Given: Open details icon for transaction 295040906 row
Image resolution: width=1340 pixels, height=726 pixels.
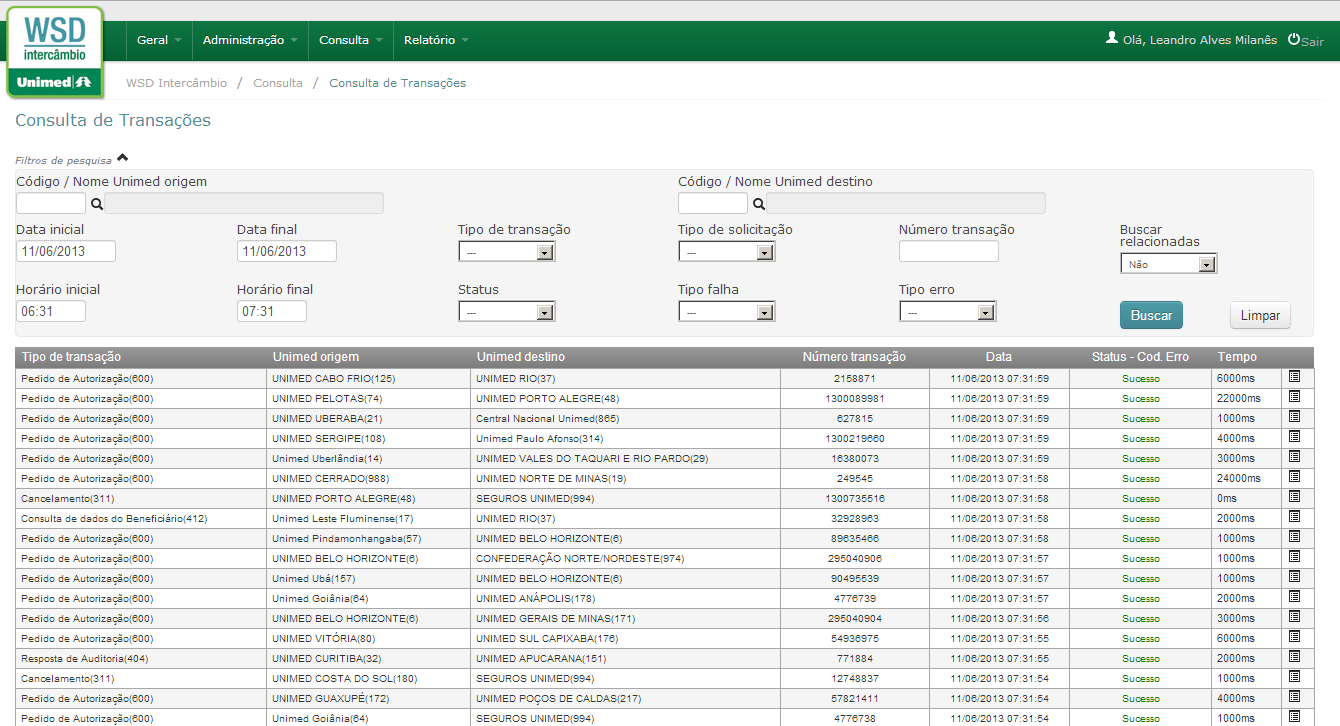Looking at the screenshot, I should [x=1294, y=557].
